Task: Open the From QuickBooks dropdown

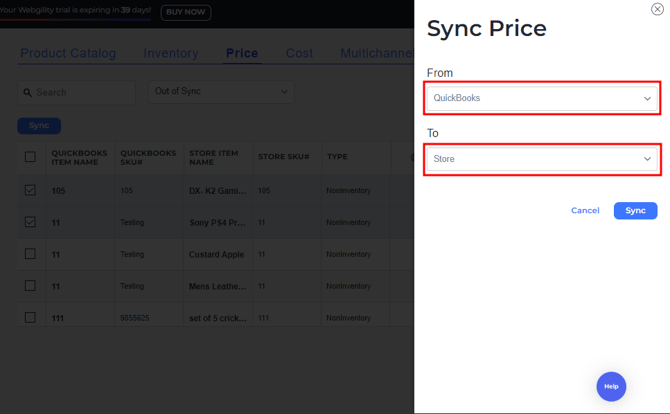Action: pyautogui.click(x=541, y=98)
